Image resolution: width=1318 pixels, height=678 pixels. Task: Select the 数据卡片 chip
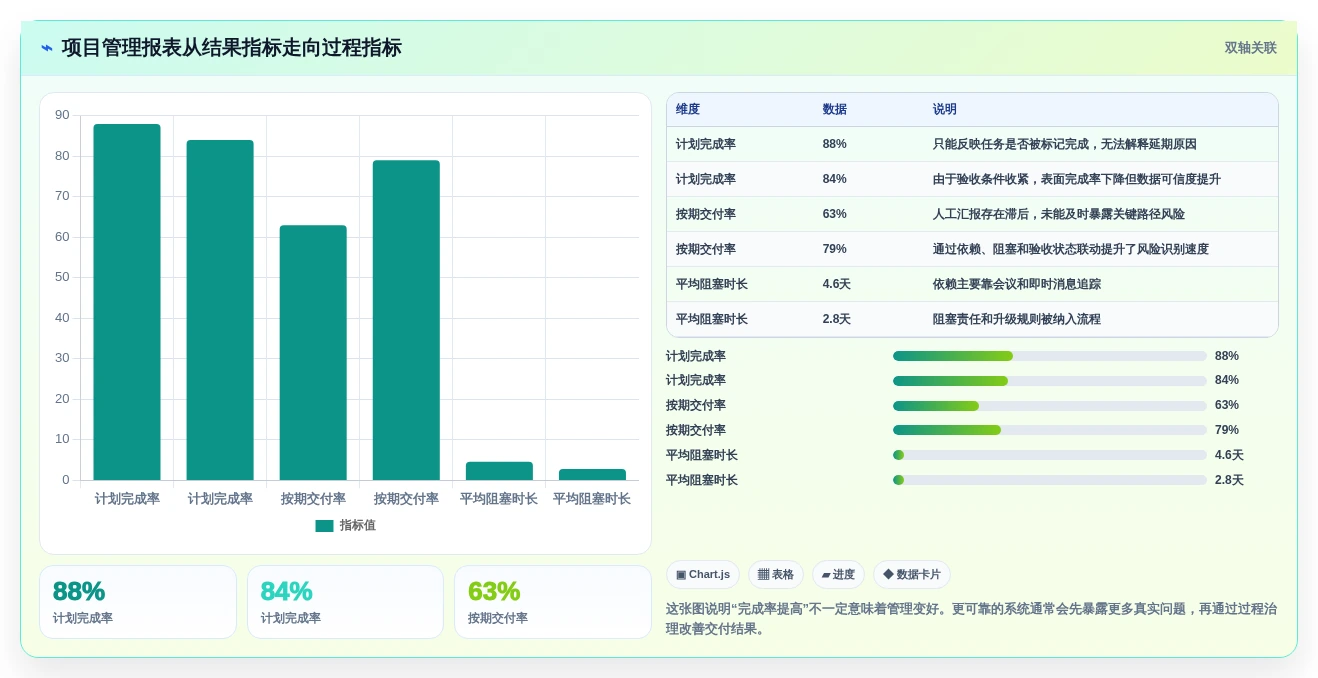point(912,575)
